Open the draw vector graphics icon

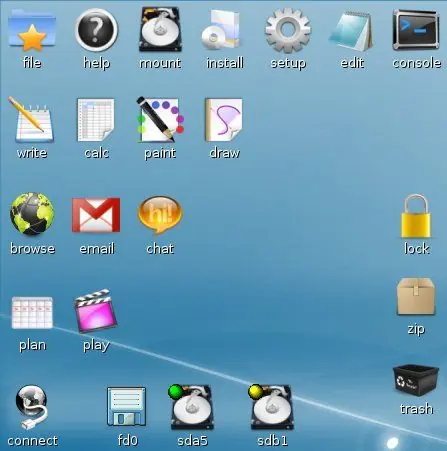224,120
